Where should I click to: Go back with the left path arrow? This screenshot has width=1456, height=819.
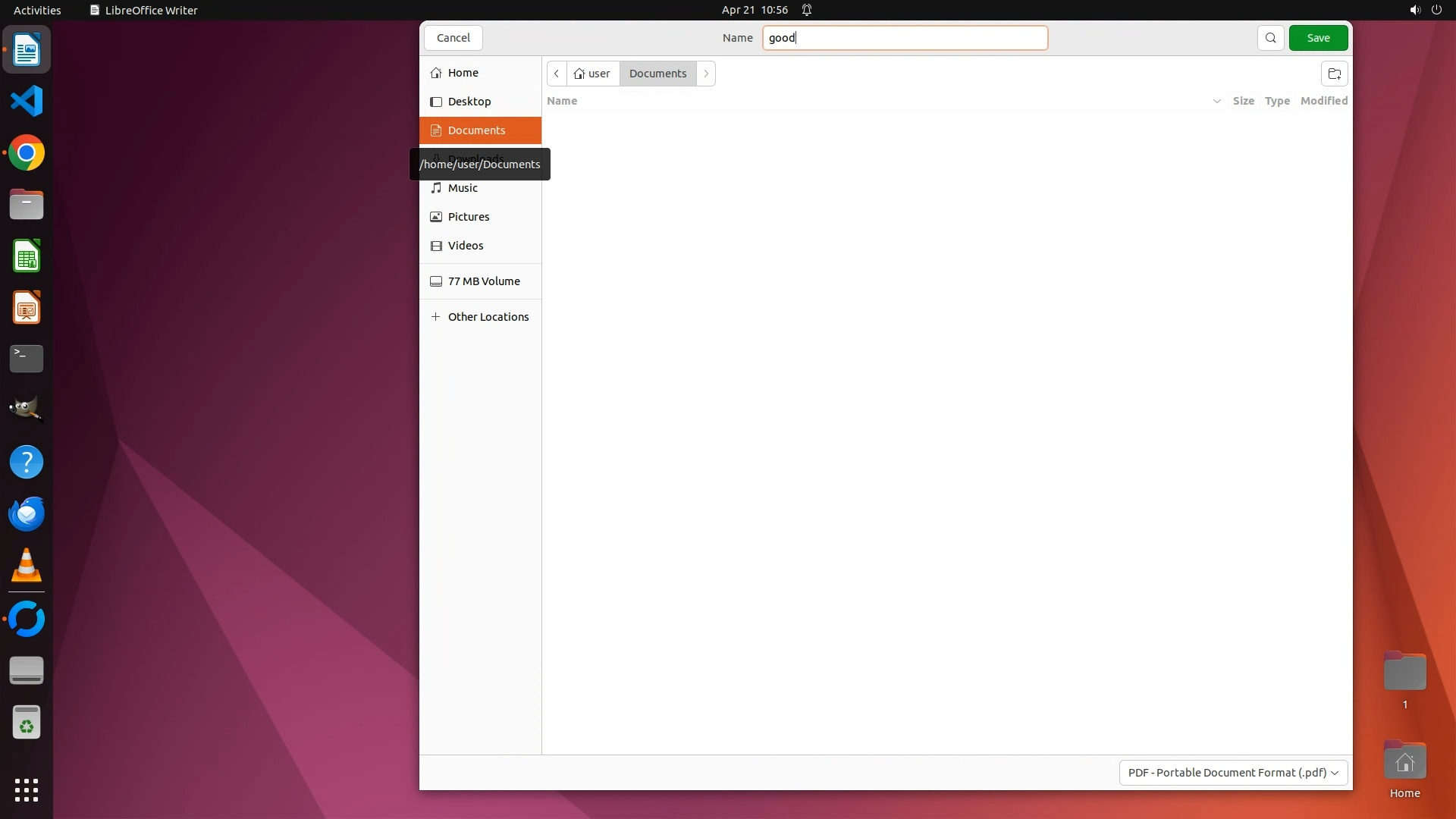pos(557,74)
